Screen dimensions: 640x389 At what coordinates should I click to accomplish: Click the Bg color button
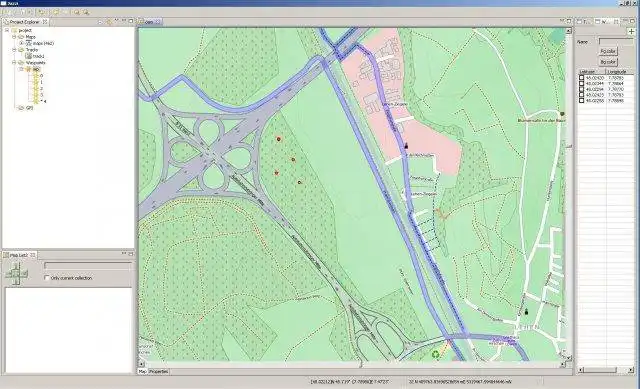coord(608,62)
